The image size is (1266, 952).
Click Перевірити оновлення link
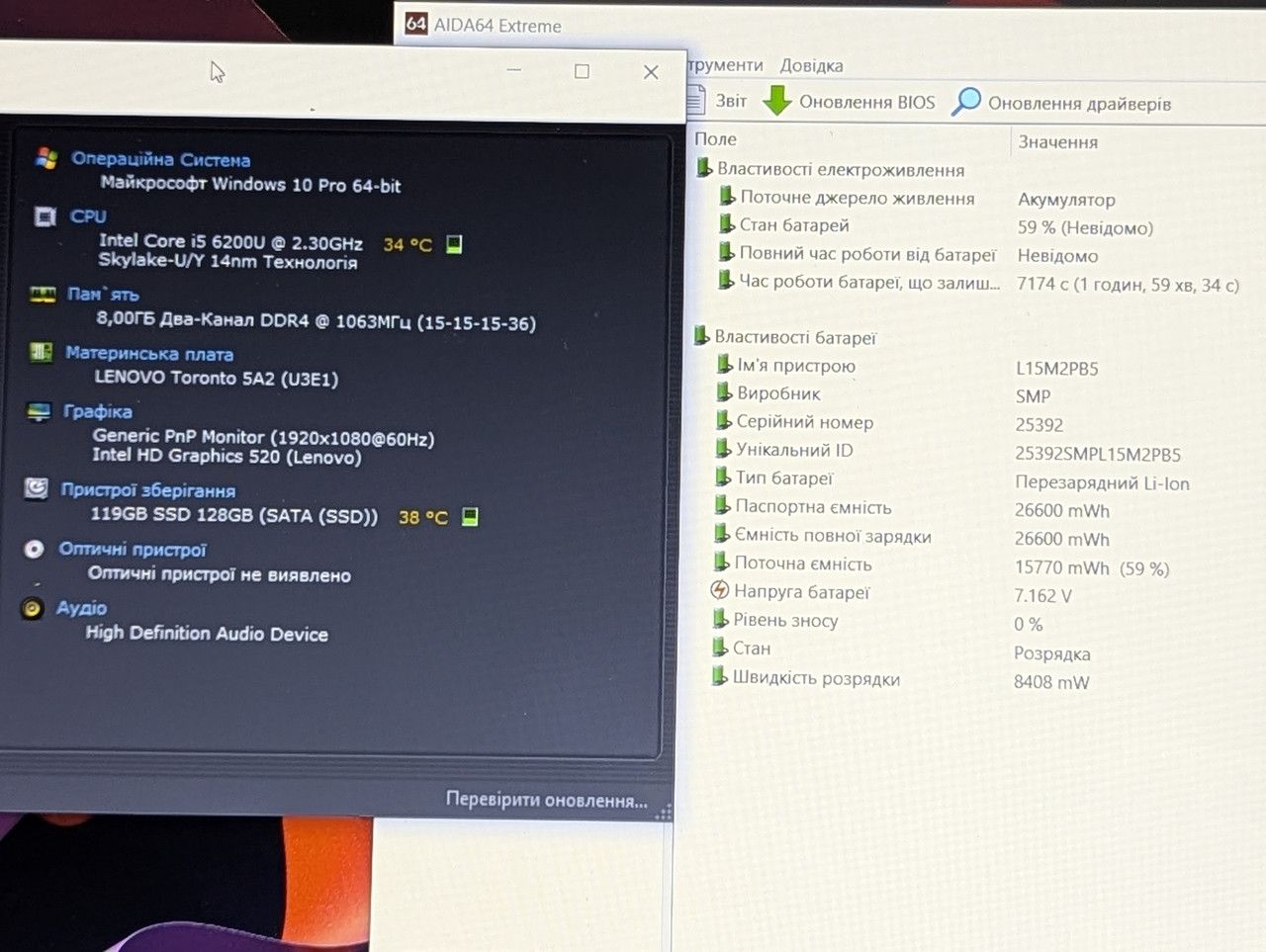pyautogui.click(x=546, y=799)
